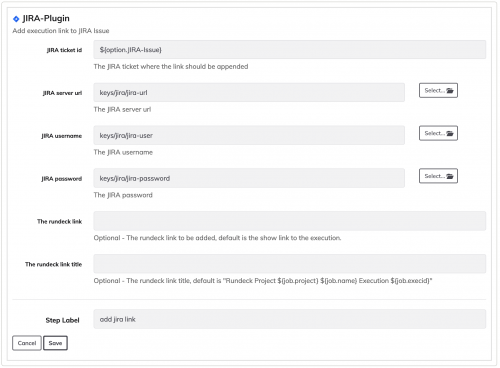Click the 'Step Label' label
Screen dimensions: 500x368
[x=62, y=320]
